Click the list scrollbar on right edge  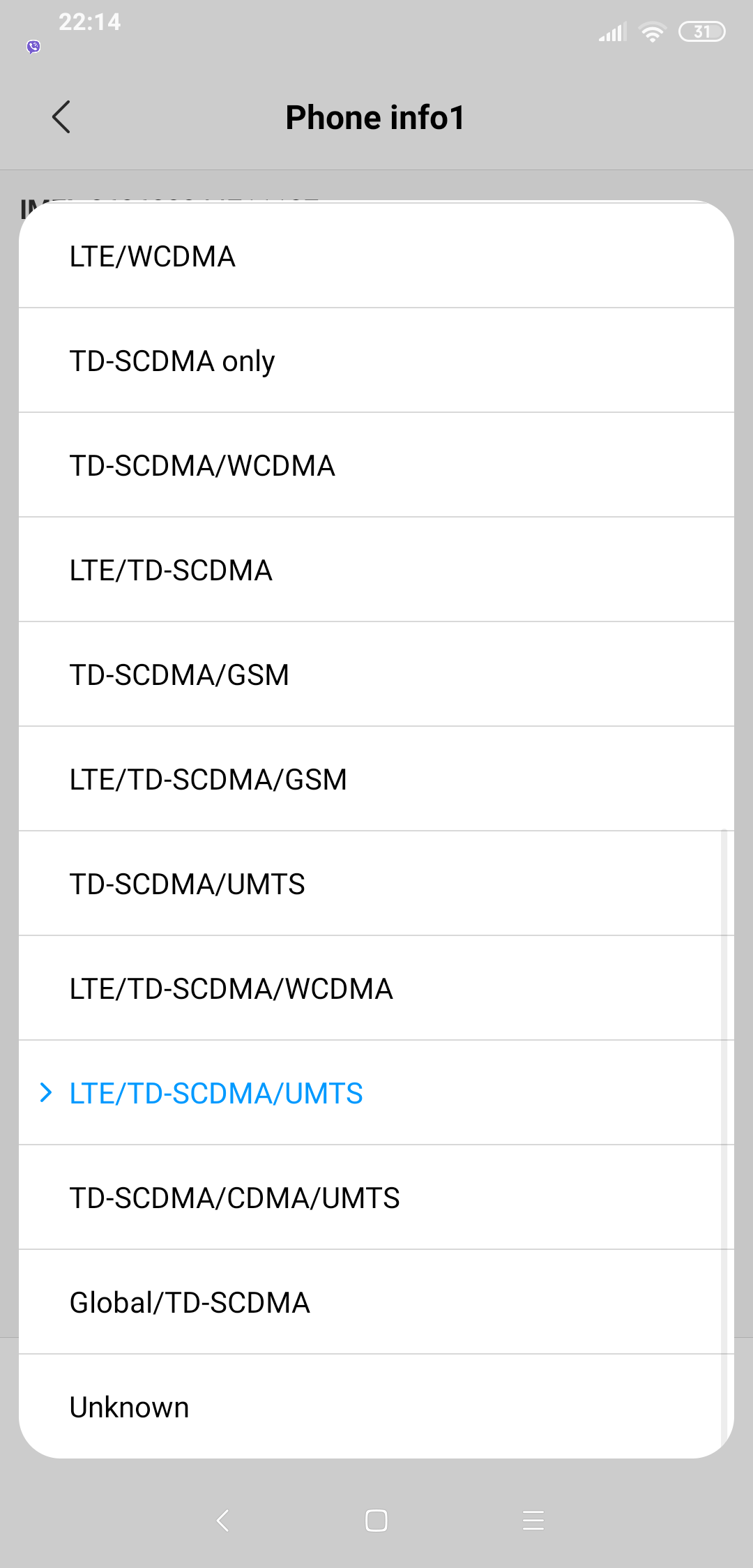point(724,1130)
